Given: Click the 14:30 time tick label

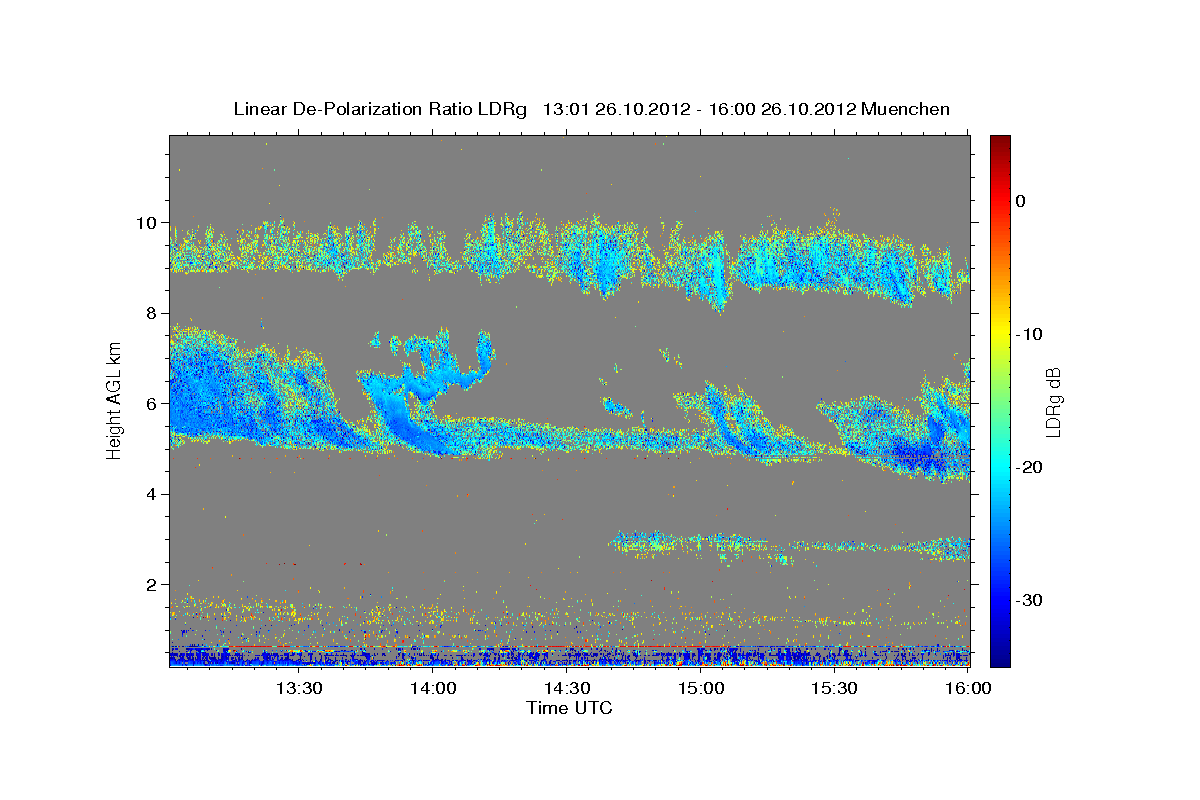Looking at the screenshot, I should click(x=567, y=688).
